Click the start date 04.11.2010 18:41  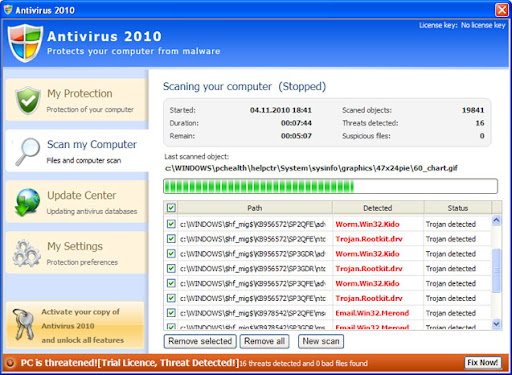coord(281,110)
